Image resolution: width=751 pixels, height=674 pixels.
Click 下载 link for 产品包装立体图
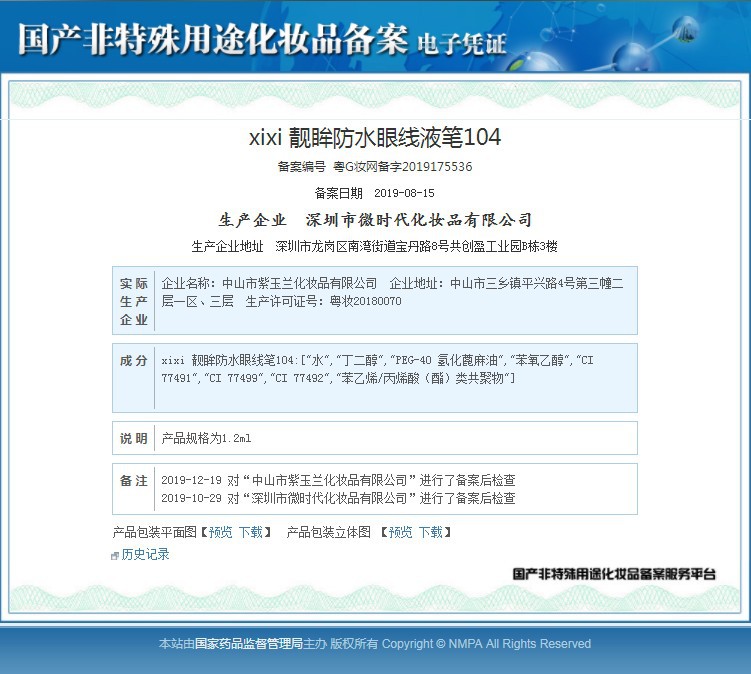tap(431, 532)
